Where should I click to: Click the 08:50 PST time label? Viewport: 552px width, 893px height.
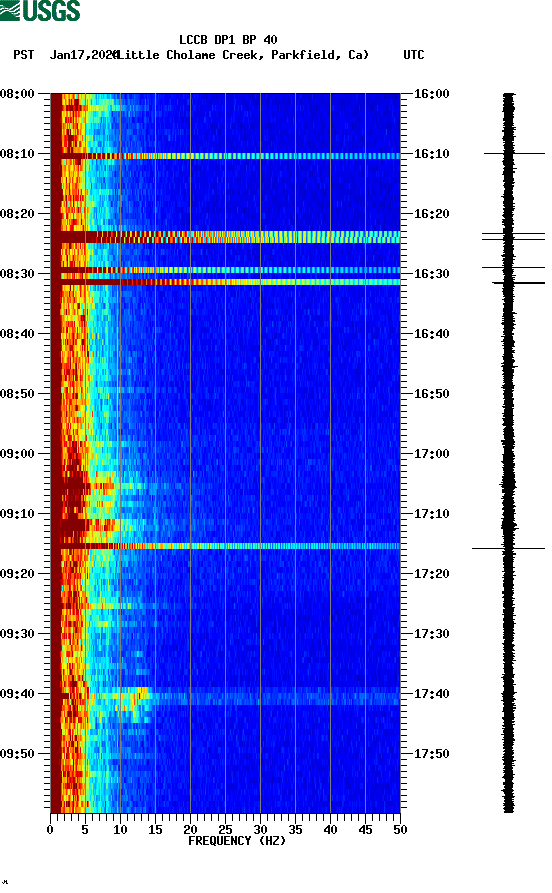point(18,394)
